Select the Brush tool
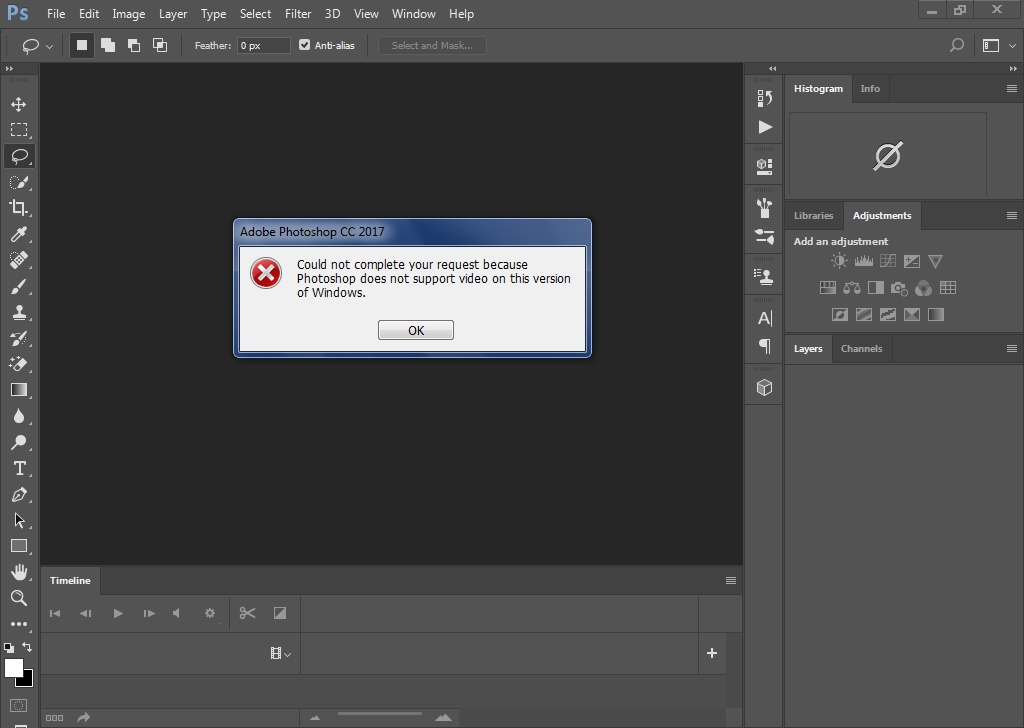 (x=18, y=286)
